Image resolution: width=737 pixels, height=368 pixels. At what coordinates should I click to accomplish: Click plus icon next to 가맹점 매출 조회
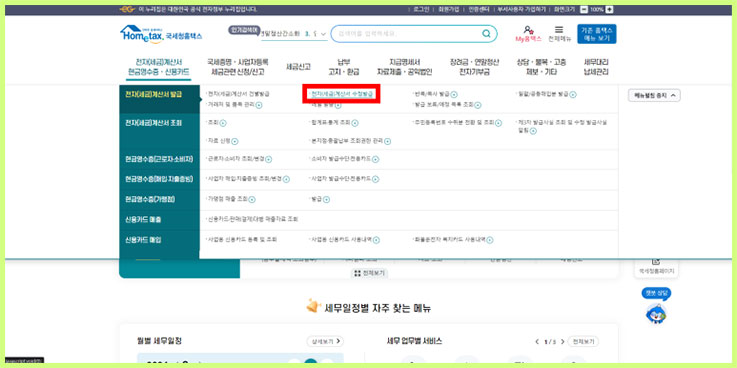[251, 200]
